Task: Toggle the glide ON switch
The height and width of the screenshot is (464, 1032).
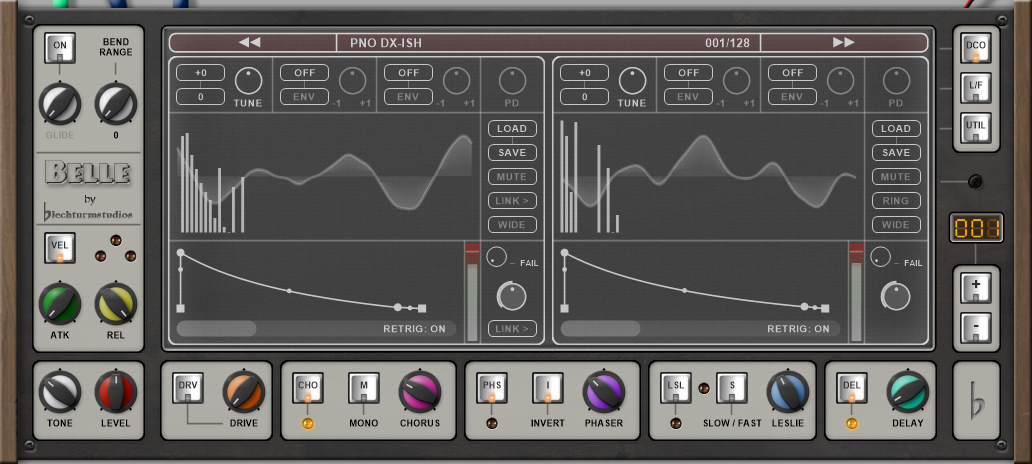Action: (59, 48)
